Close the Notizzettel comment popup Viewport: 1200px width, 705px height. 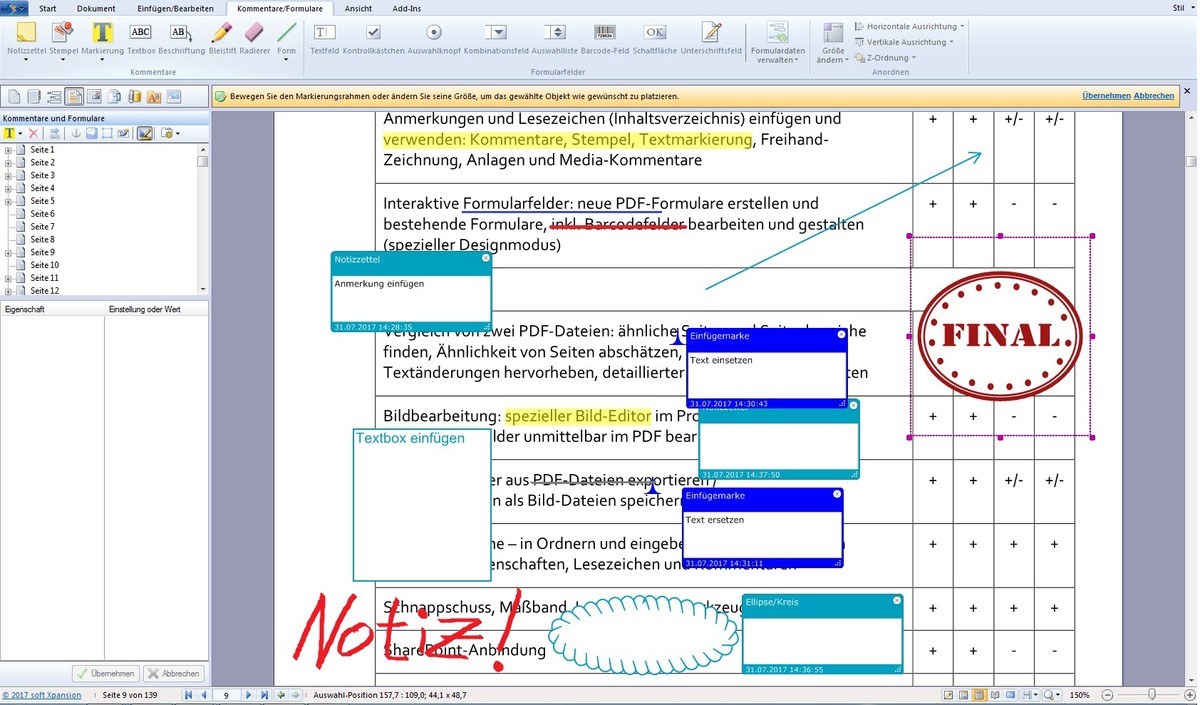coord(486,258)
